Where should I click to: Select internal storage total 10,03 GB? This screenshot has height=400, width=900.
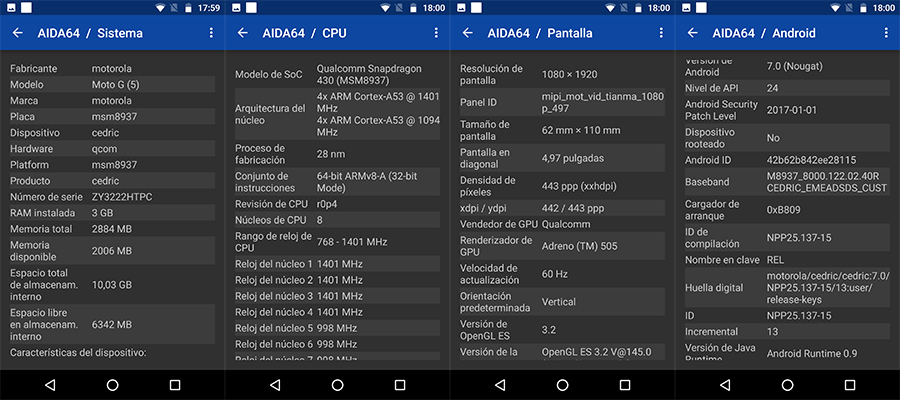pos(111,285)
